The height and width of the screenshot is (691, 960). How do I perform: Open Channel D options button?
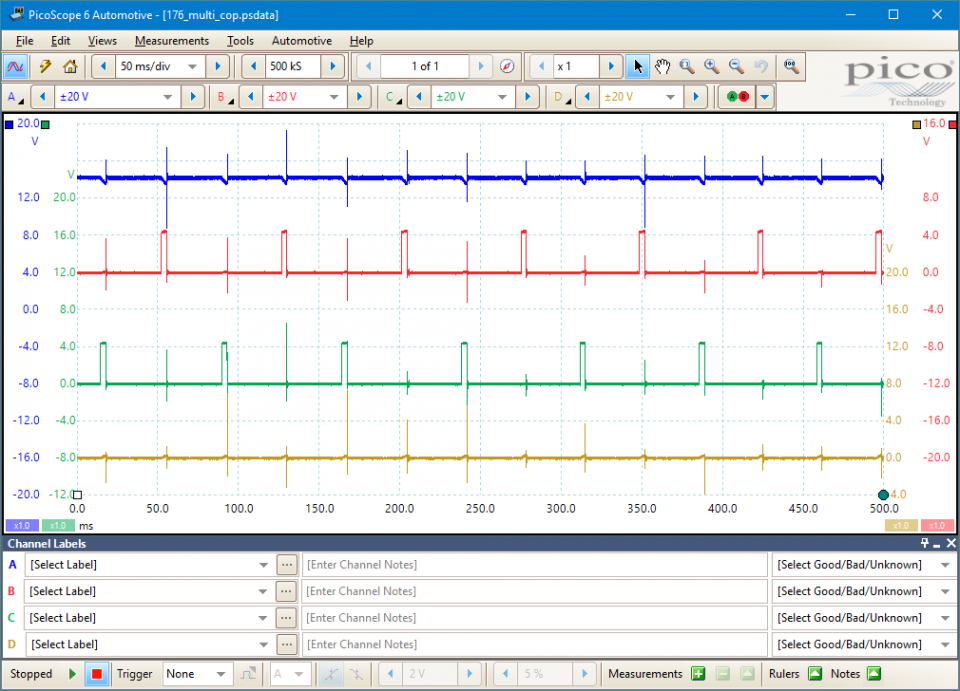pyautogui.click(x=561, y=97)
